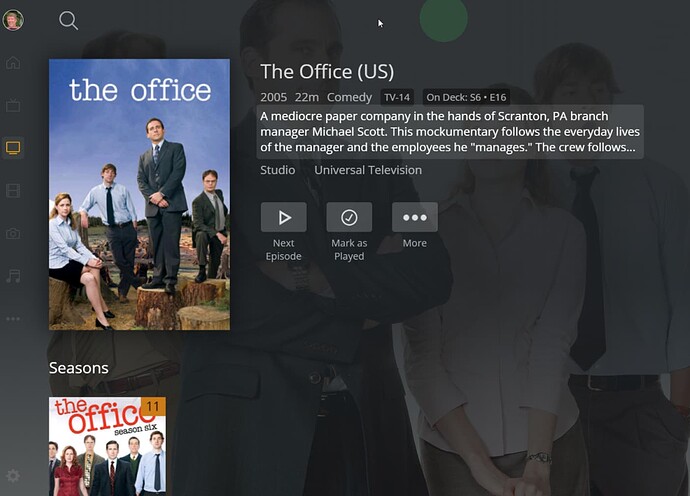This screenshot has height=496, width=690.
Task: Click the Universal Television studio link
Action: [368, 170]
